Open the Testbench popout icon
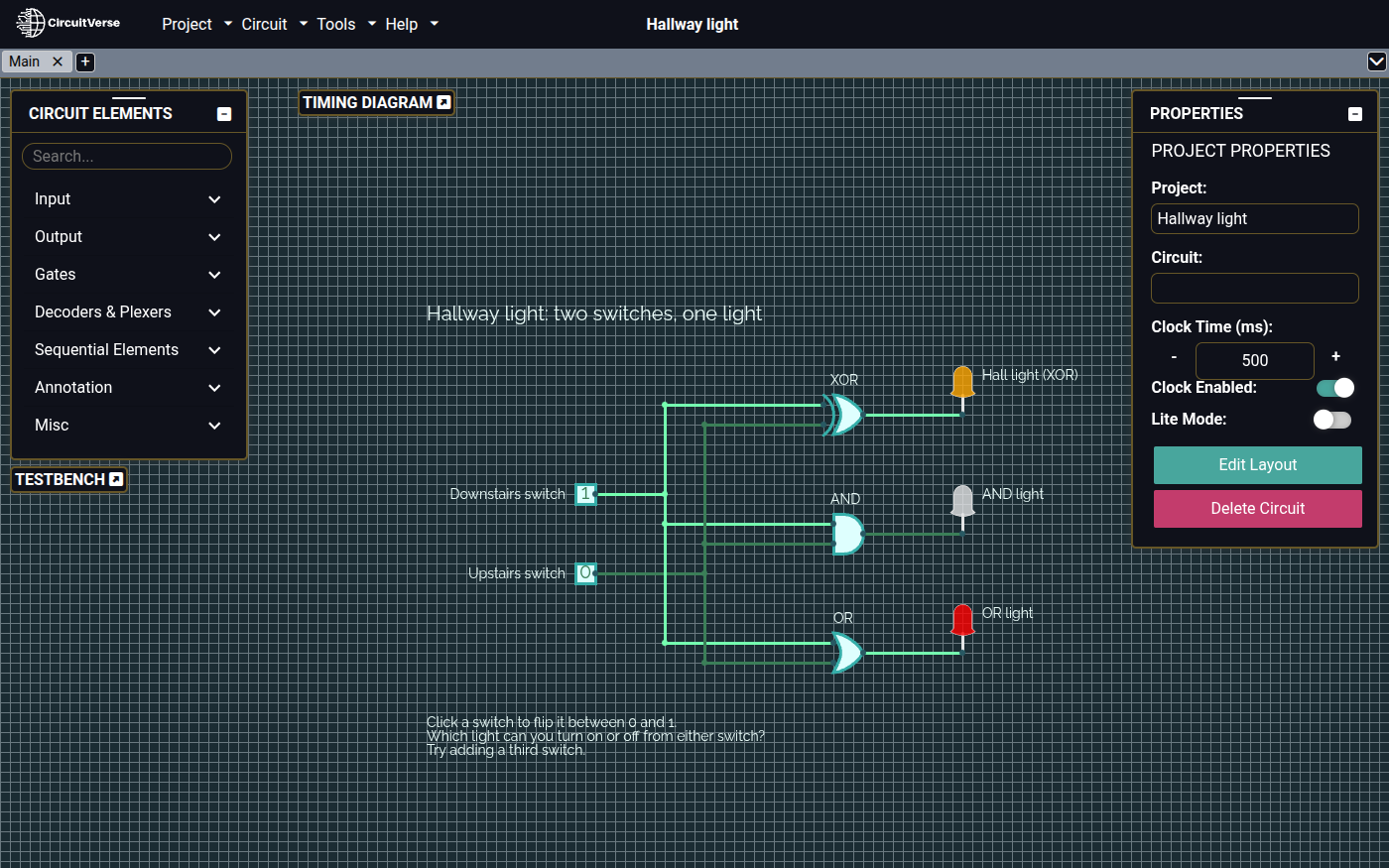 click(116, 479)
